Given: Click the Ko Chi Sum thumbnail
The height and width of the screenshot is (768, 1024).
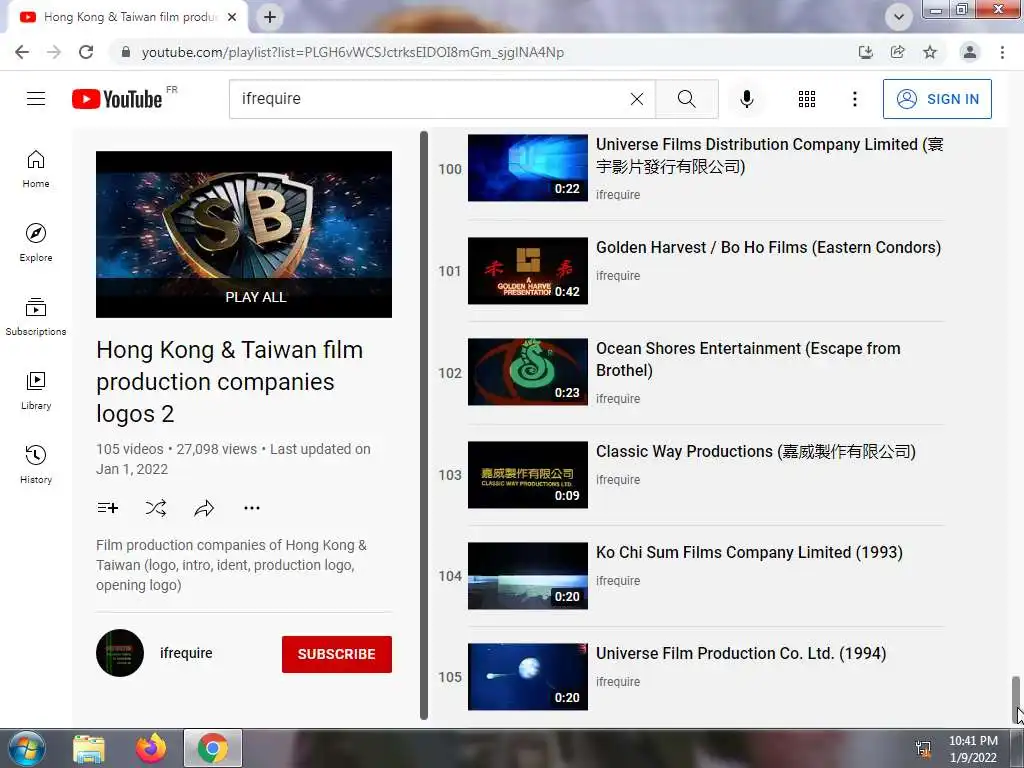Looking at the screenshot, I should tap(528, 576).
